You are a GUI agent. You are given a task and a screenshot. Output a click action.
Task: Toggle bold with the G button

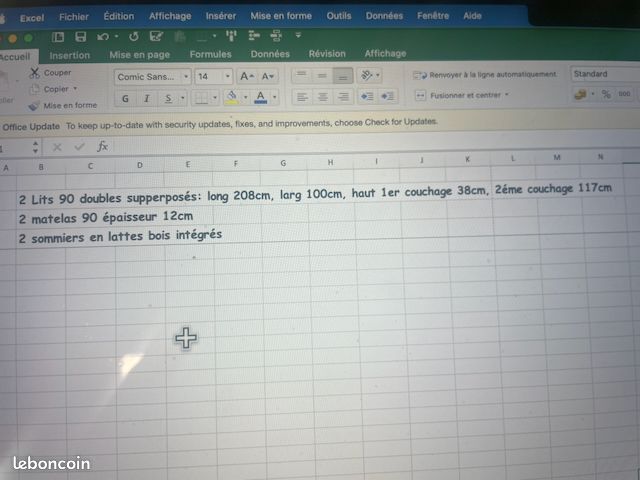pyautogui.click(x=125, y=99)
